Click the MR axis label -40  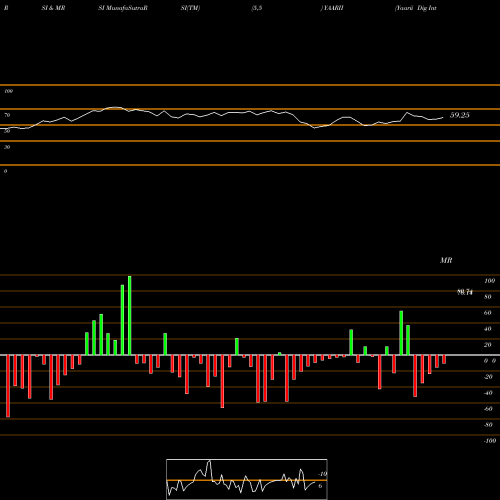pos(488,393)
